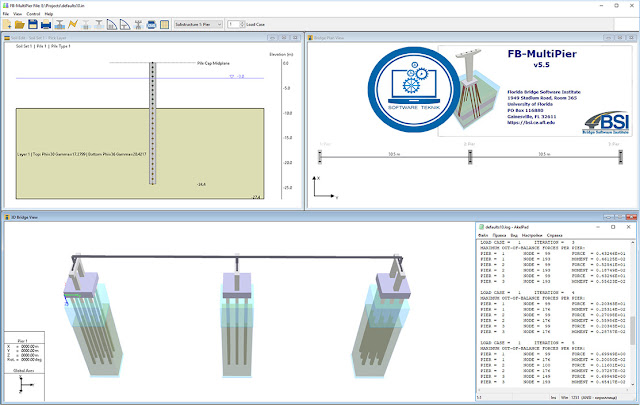This screenshot has width=640, height=405.
Task: Click the Pile Cap Midplane label
Action: 213,63
